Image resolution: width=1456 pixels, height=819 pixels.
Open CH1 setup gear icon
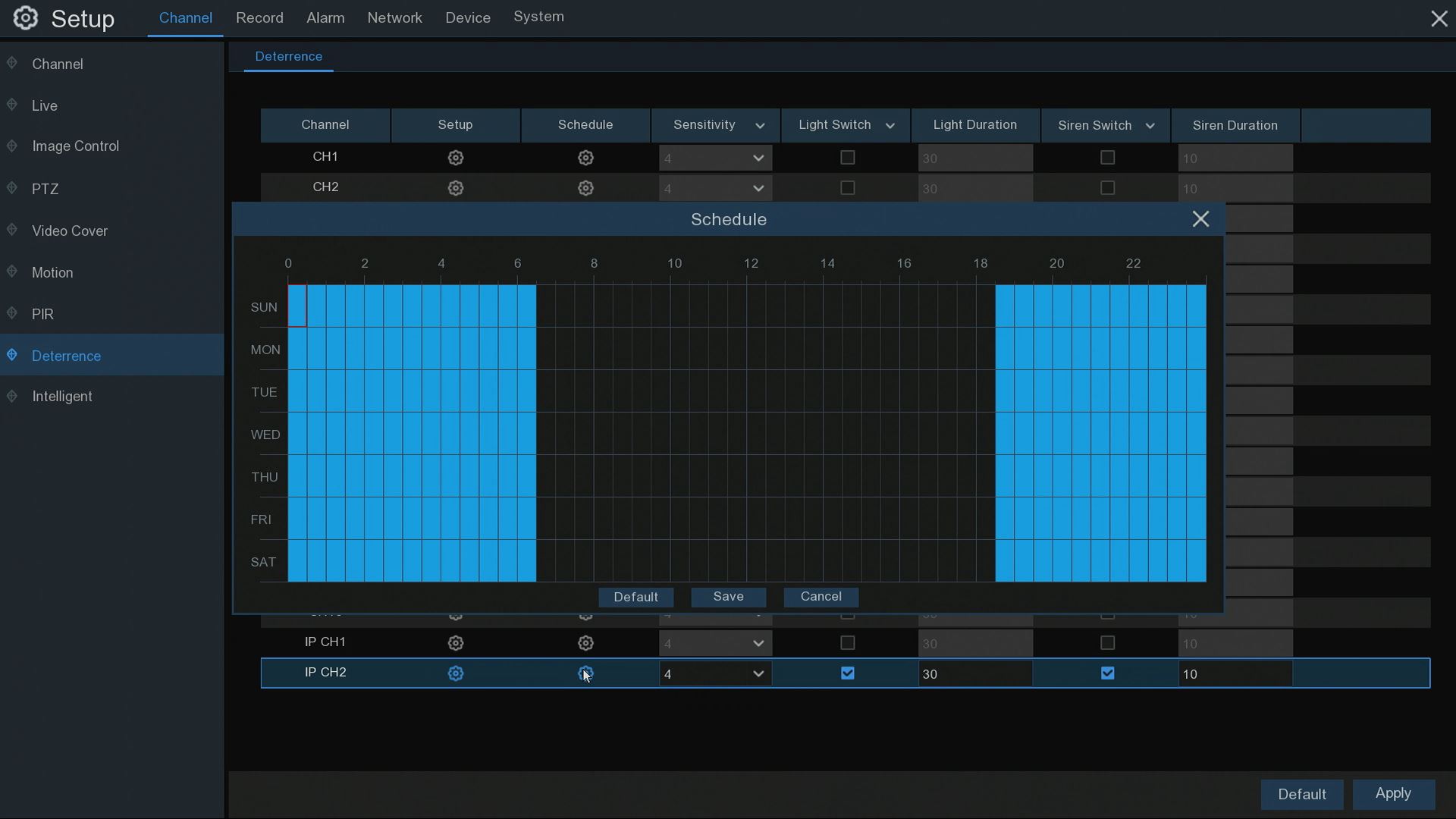pos(455,158)
